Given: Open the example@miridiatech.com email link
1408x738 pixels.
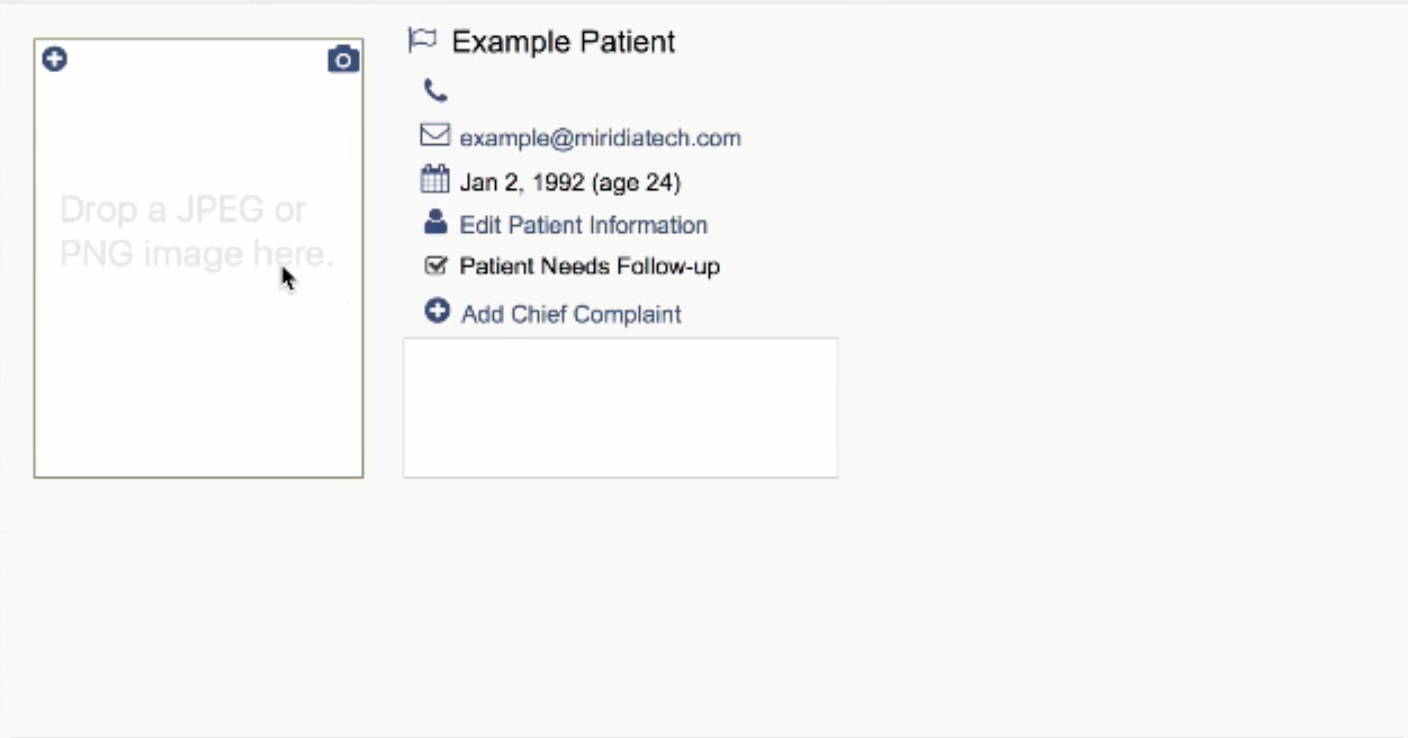Looking at the screenshot, I should point(600,138).
